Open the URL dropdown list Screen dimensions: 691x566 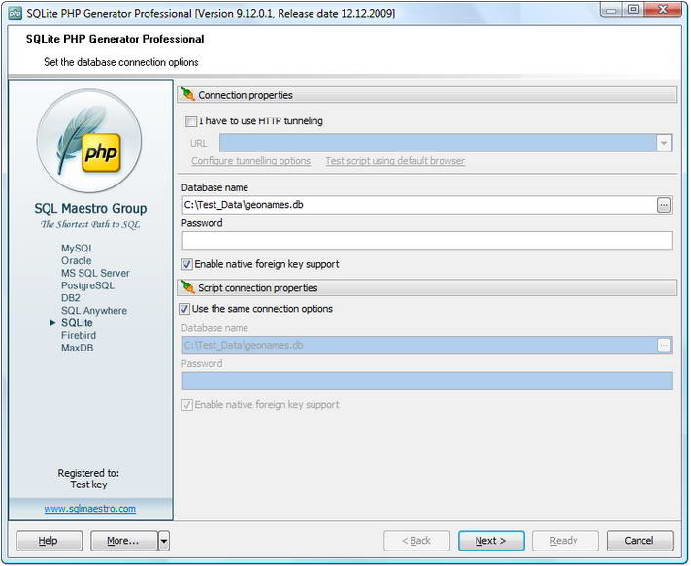point(664,143)
